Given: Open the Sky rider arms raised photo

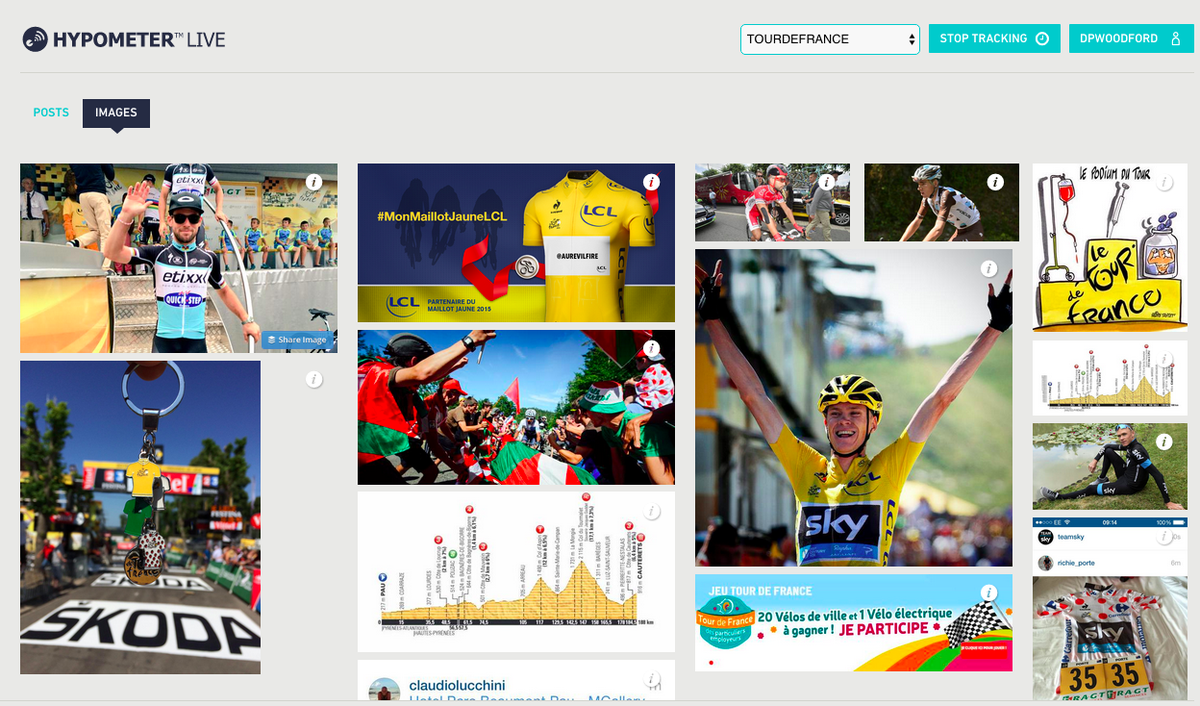Looking at the screenshot, I should point(854,408).
